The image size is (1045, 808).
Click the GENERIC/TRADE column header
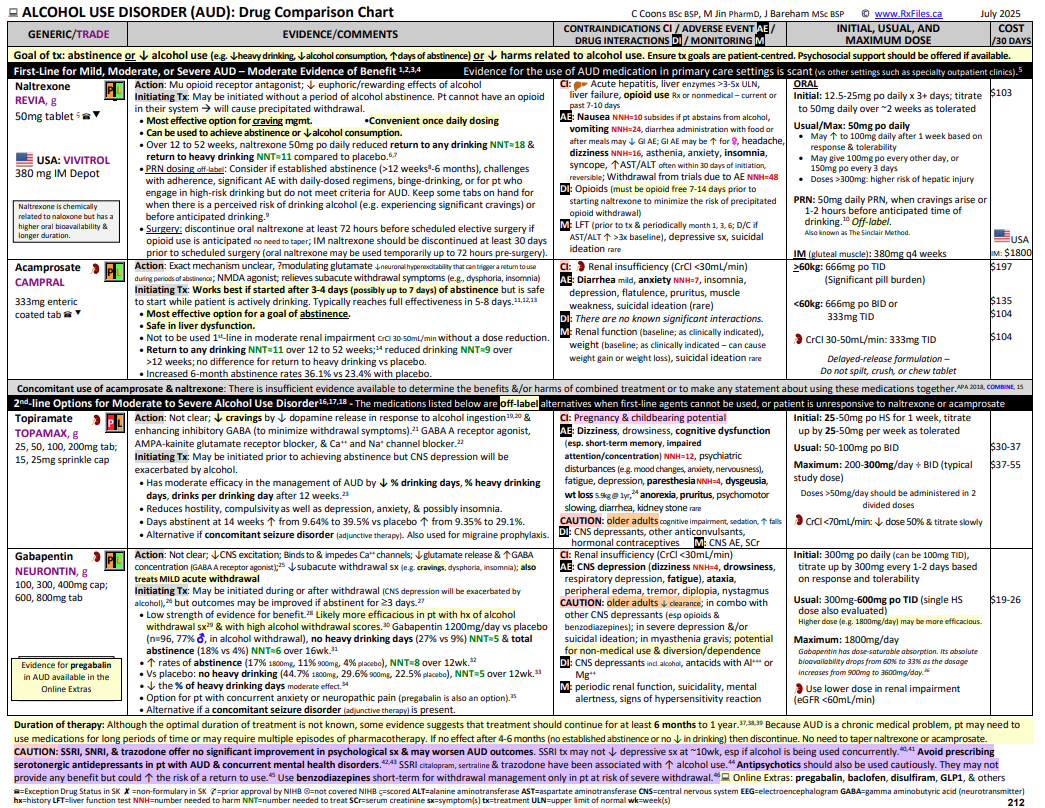click(67, 34)
